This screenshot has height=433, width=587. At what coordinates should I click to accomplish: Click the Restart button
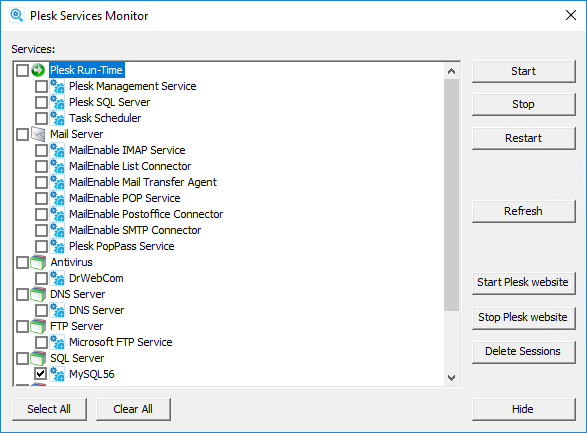(523, 138)
